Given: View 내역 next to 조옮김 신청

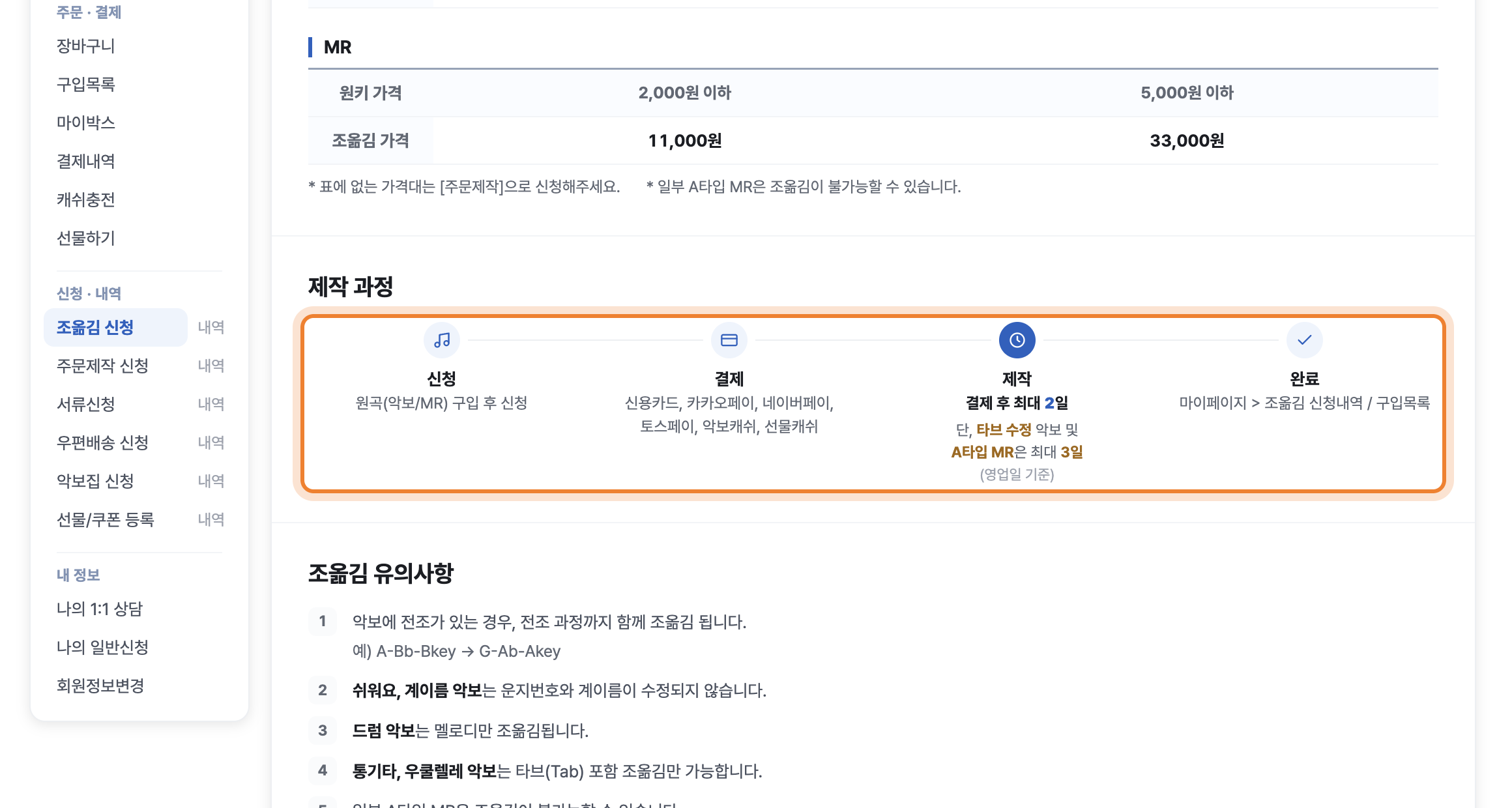Looking at the screenshot, I should [x=211, y=327].
